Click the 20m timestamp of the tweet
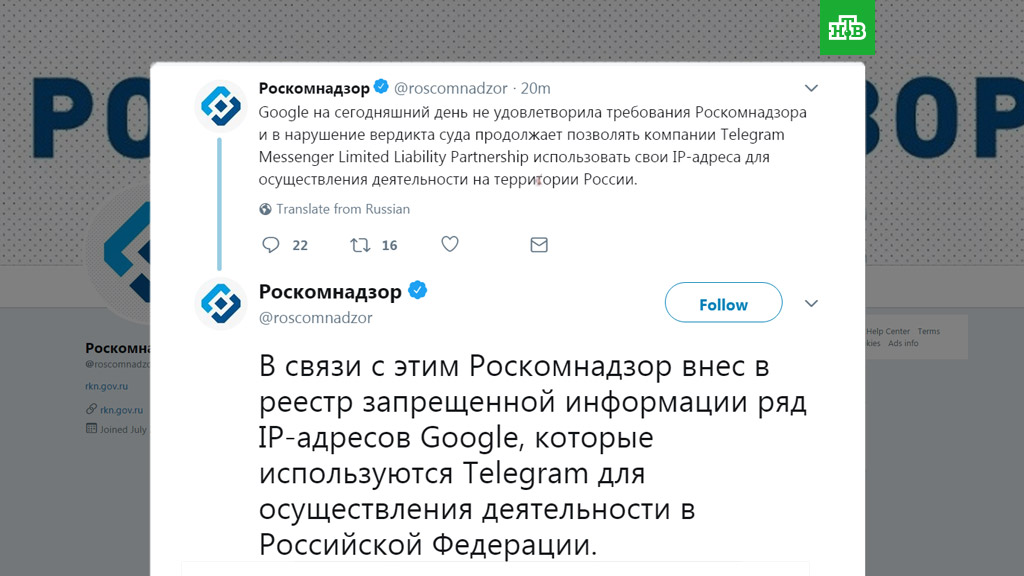The height and width of the screenshot is (576, 1024). [536, 88]
